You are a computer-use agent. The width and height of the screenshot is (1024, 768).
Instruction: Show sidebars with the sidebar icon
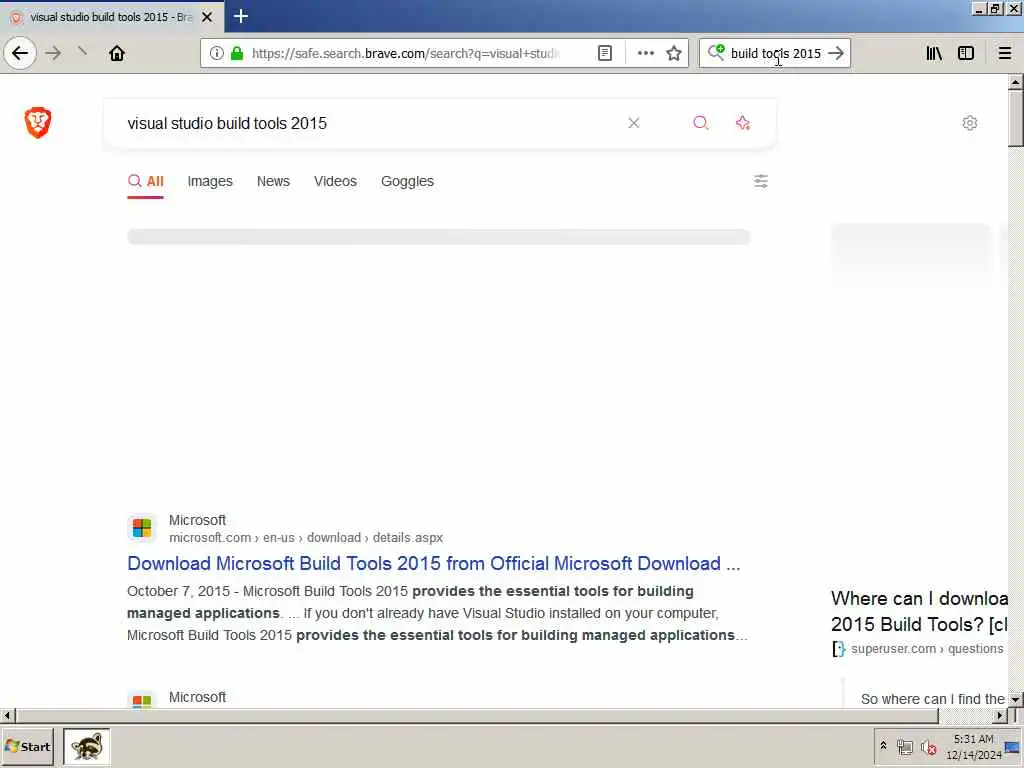click(966, 53)
